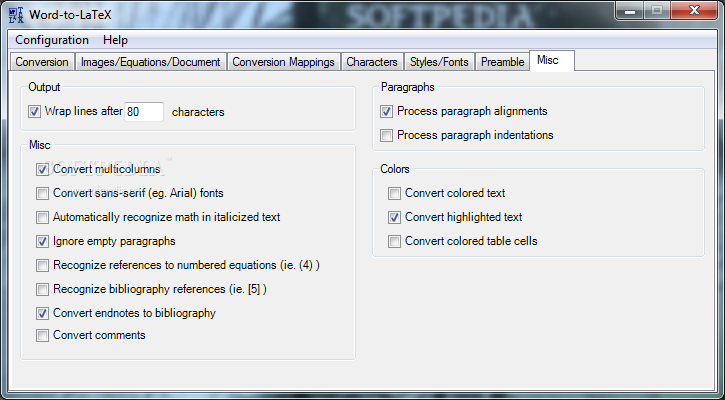Click the Word-to-LaTeX application icon in title bar

click(x=16, y=15)
